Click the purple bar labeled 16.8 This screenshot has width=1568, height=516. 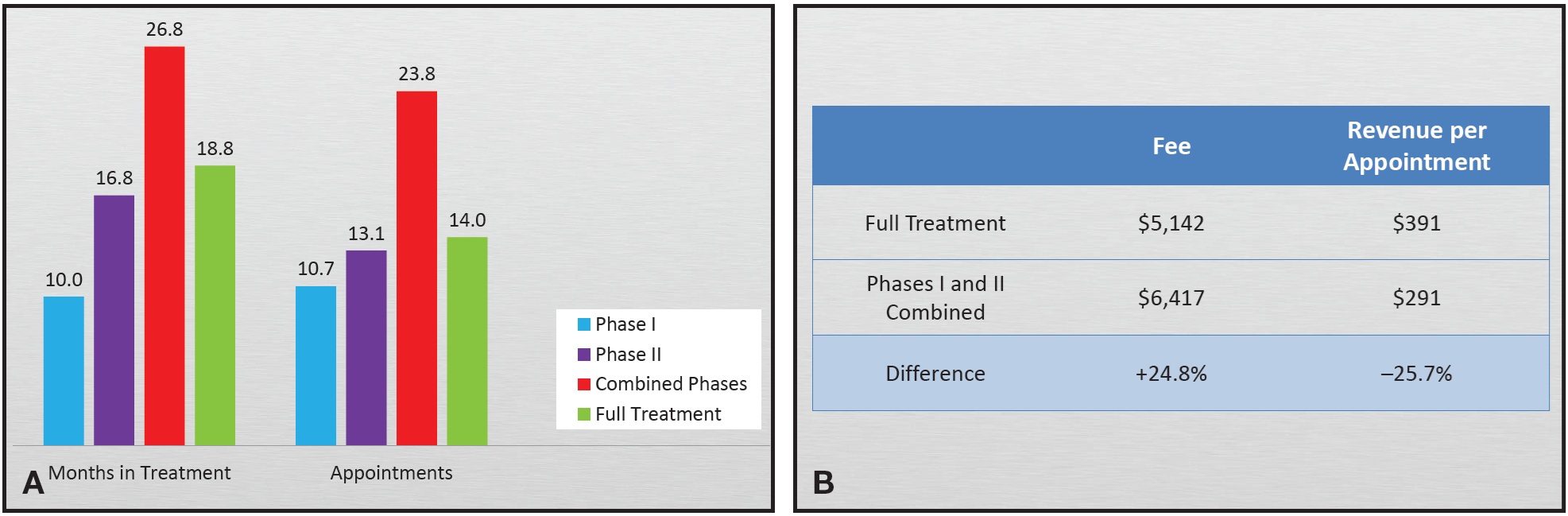click(114, 320)
